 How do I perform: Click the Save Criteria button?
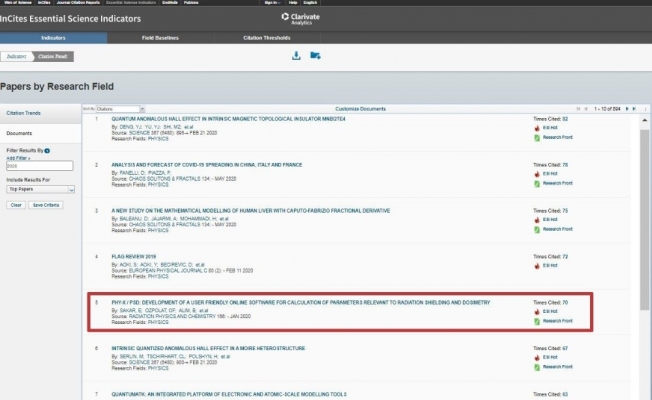pyautogui.click(x=45, y=204)
